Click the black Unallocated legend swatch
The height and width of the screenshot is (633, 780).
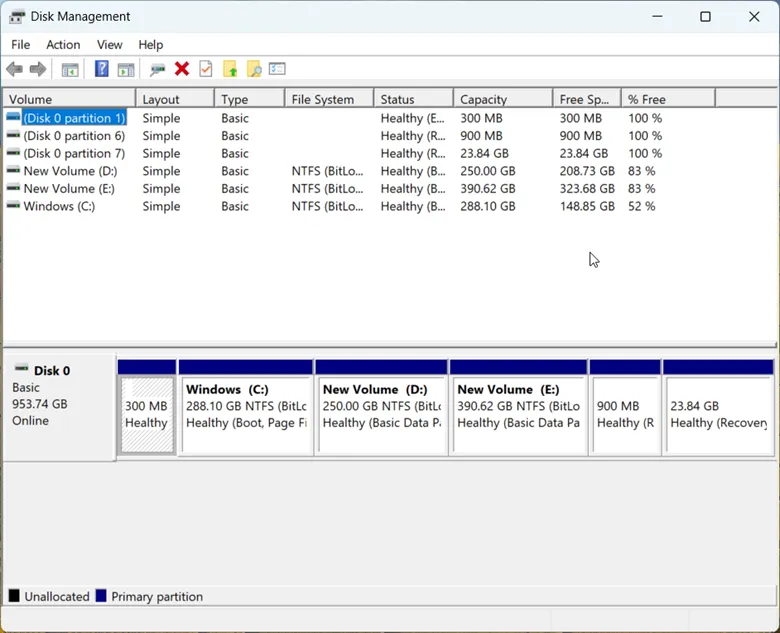pos(14,596)
